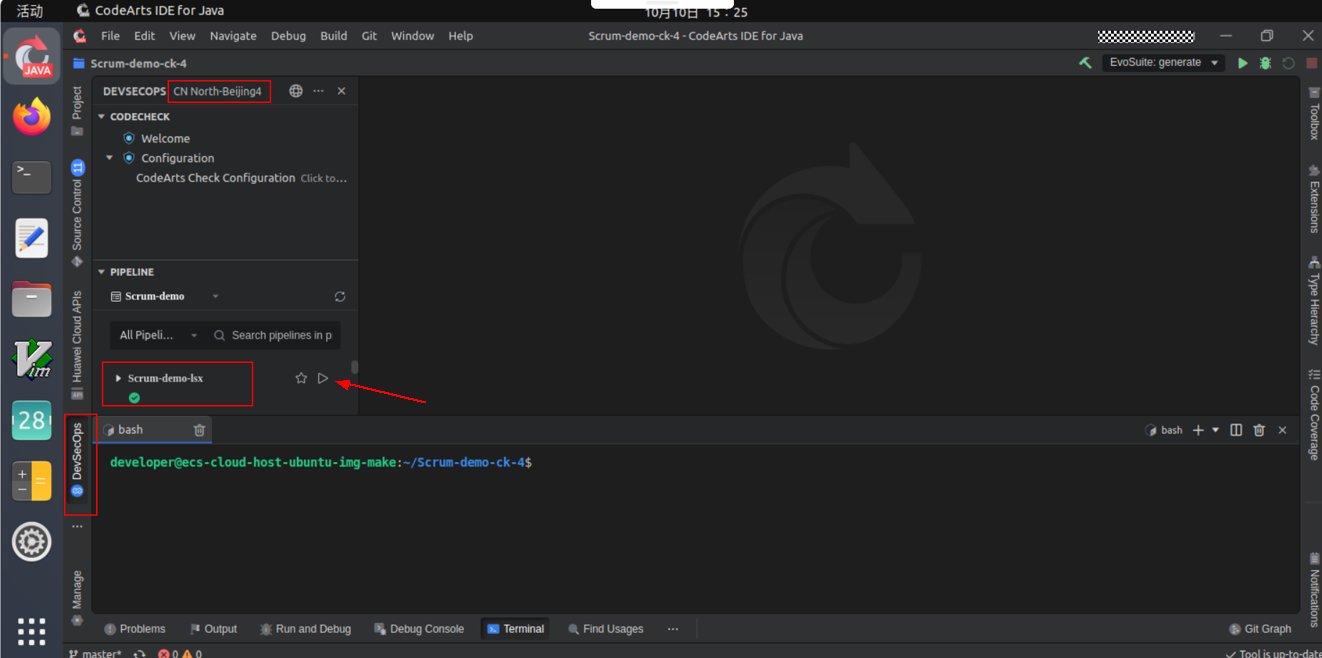
Task: Switch to the Output tab
Action: coord(213,629)
